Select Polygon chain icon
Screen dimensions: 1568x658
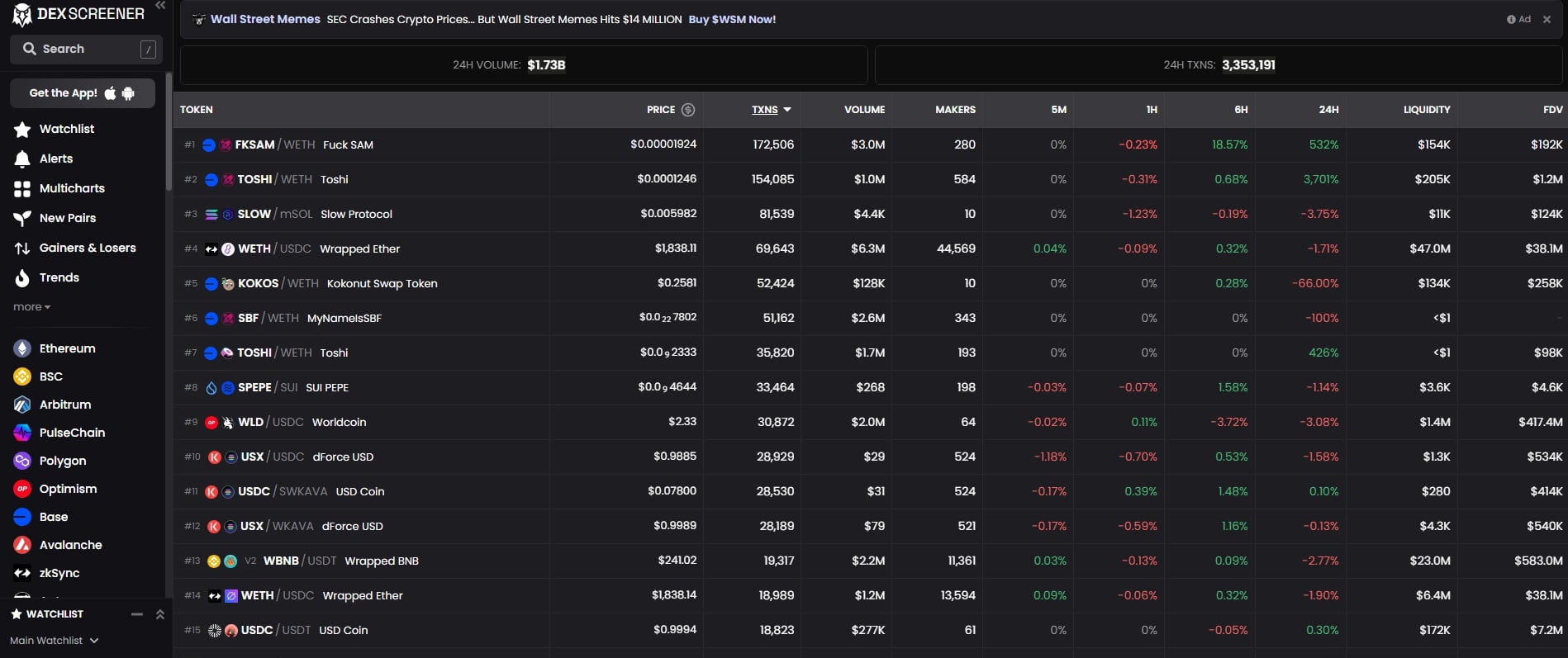22,461
